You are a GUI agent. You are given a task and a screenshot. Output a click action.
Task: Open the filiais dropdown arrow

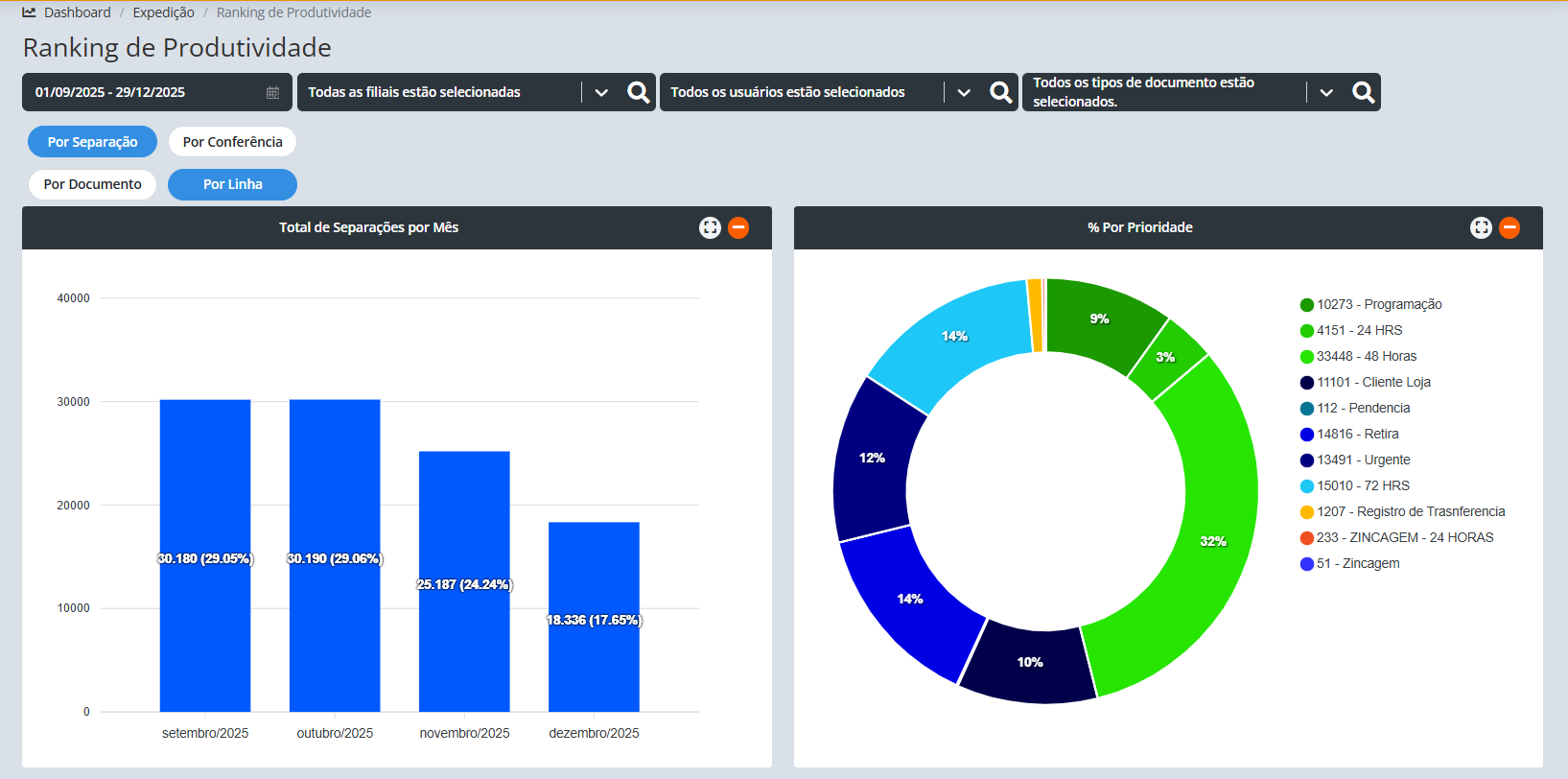click(601, 92)
